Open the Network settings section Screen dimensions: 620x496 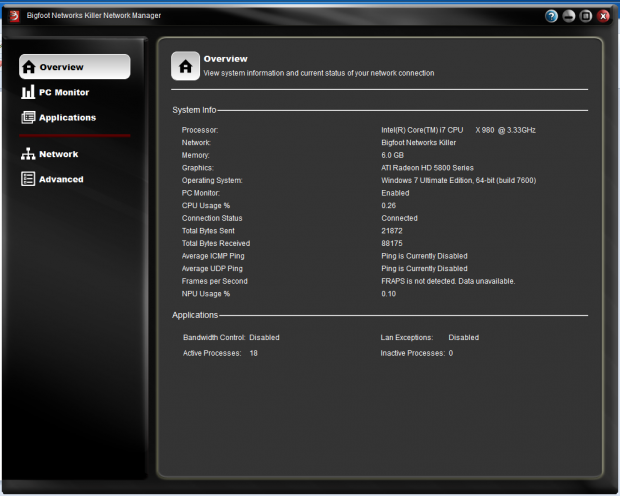tap(50, 154)
